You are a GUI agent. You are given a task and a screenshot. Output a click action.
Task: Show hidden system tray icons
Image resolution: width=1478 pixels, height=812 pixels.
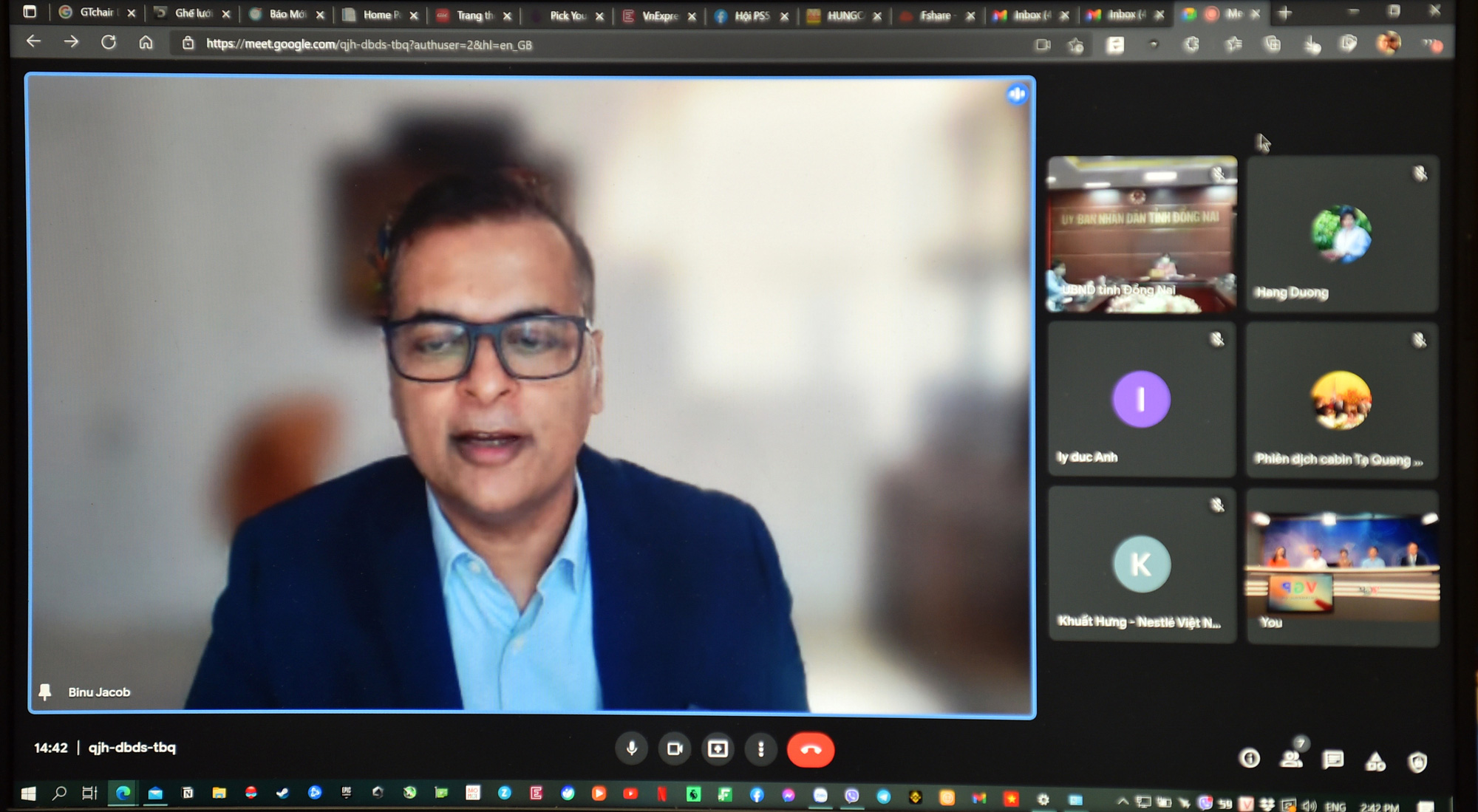[x=1123, y=802]
